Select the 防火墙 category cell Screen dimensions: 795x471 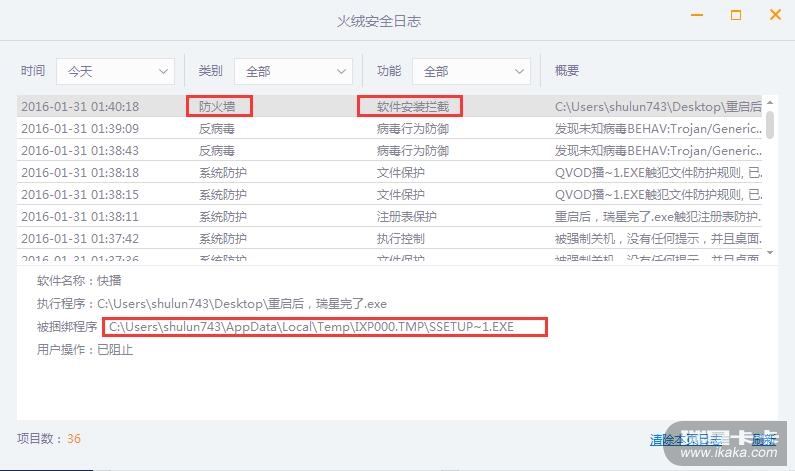coord(217,106)
